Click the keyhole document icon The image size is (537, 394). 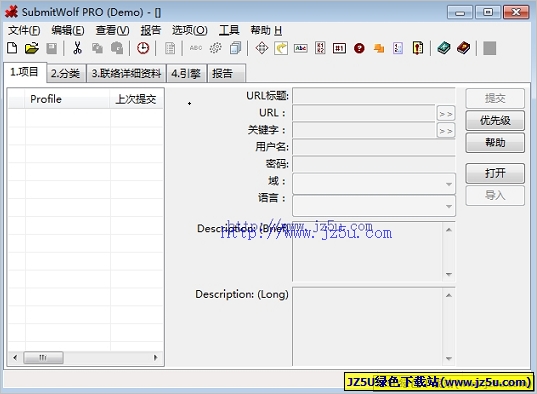418,48
